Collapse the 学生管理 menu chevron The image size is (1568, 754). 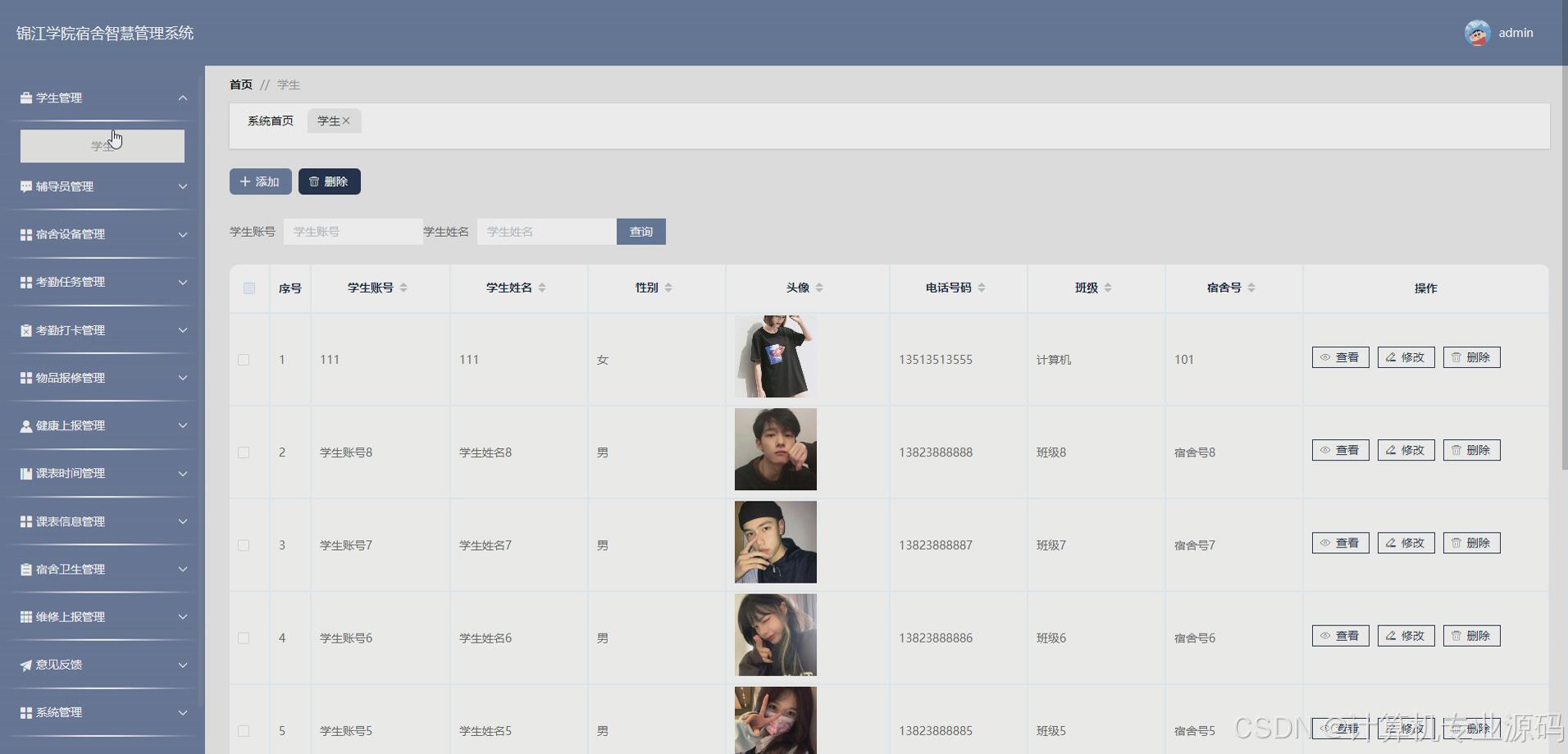coord(183,98)
